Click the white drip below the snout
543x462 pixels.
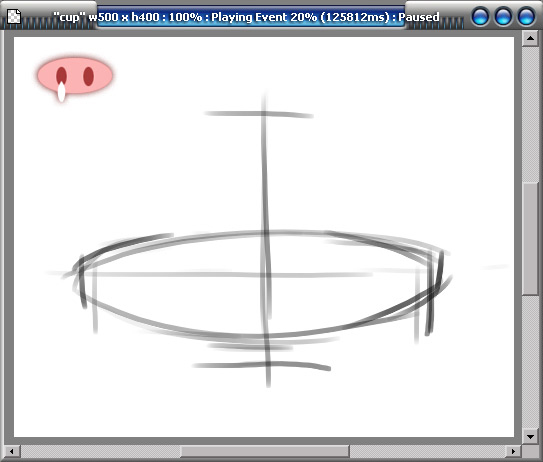pos(61,92)
